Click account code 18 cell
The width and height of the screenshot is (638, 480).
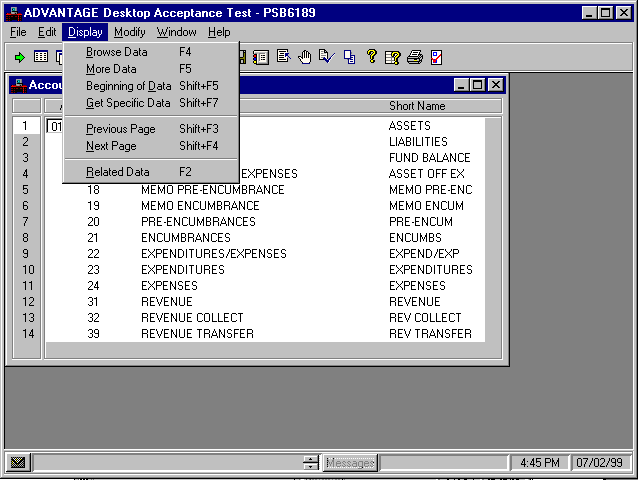(x=93, y=190)
